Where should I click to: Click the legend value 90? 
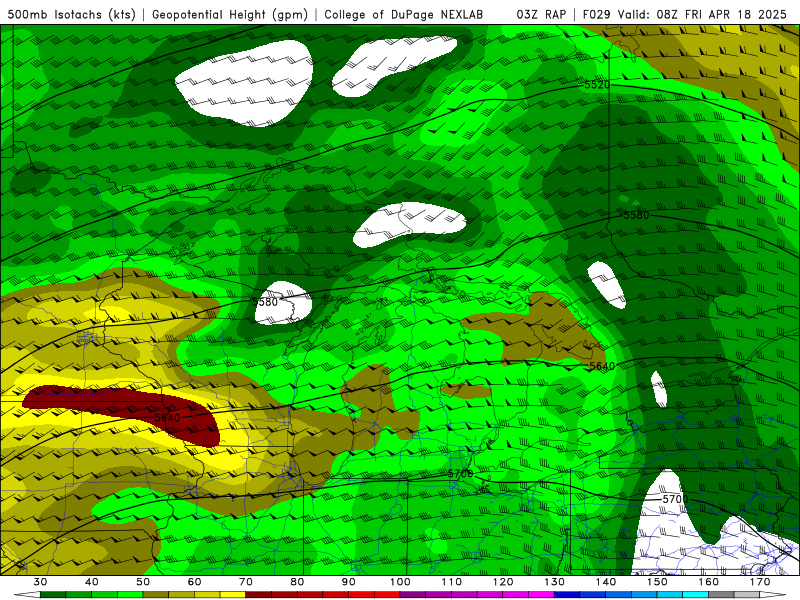click(x=348, y=582)
